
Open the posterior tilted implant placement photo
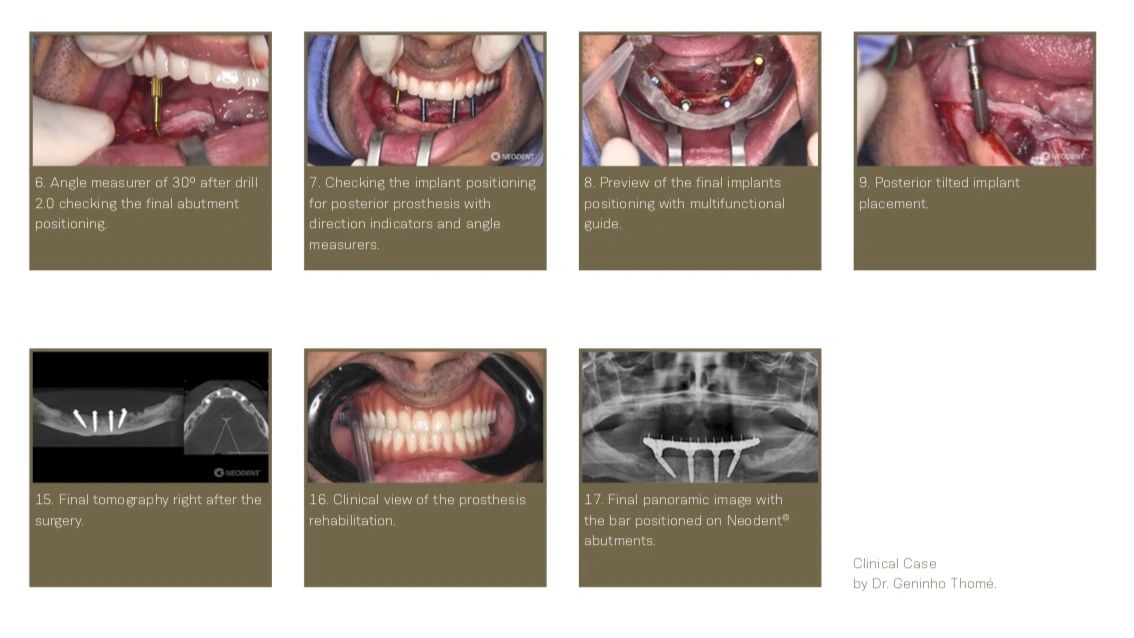click(x=975, y=100)
